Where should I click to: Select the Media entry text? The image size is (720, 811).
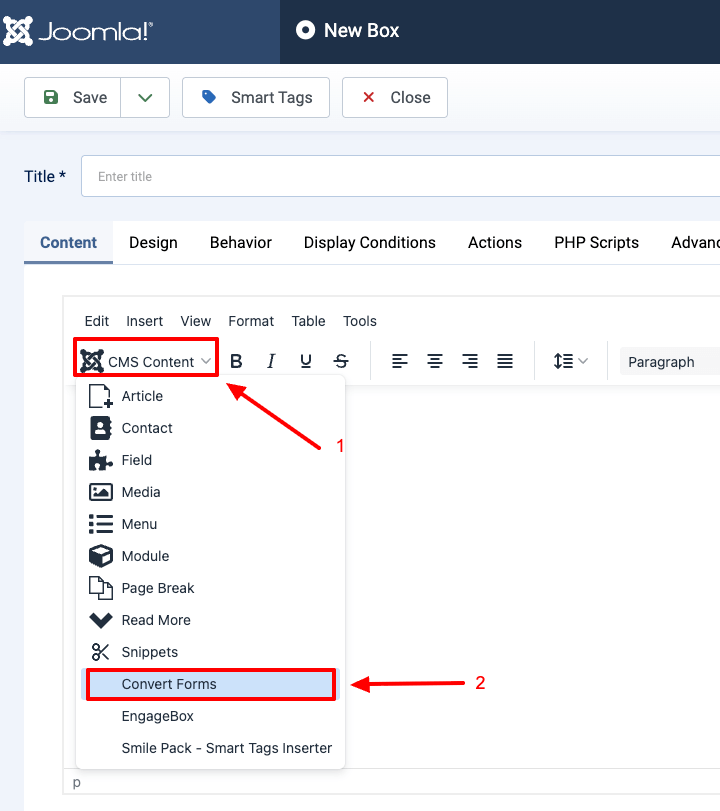click(x=141, y=492)
